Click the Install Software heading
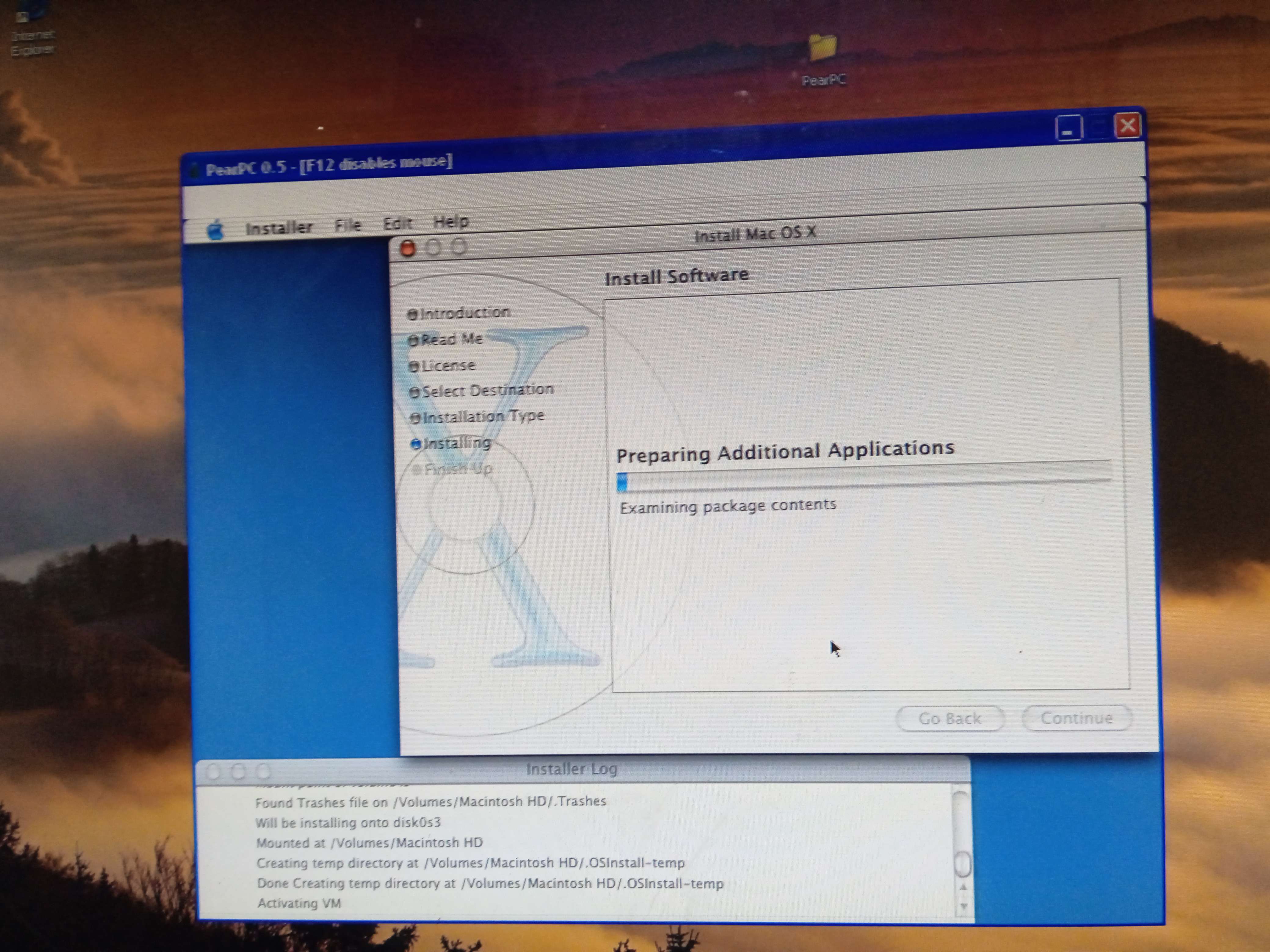This screenshot has width=1270, height=952. (677, 276)
